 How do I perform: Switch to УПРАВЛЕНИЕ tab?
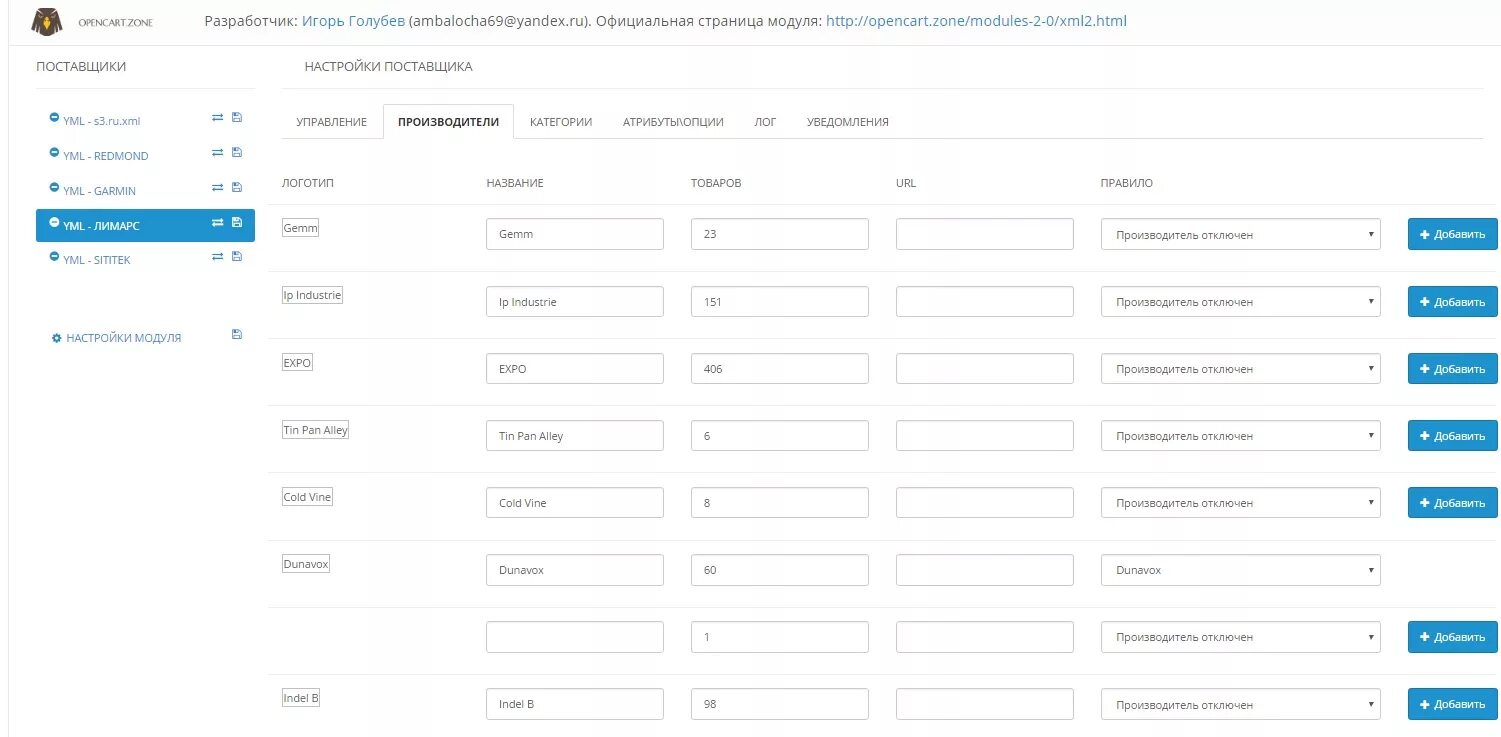click(x=332, y=122)
